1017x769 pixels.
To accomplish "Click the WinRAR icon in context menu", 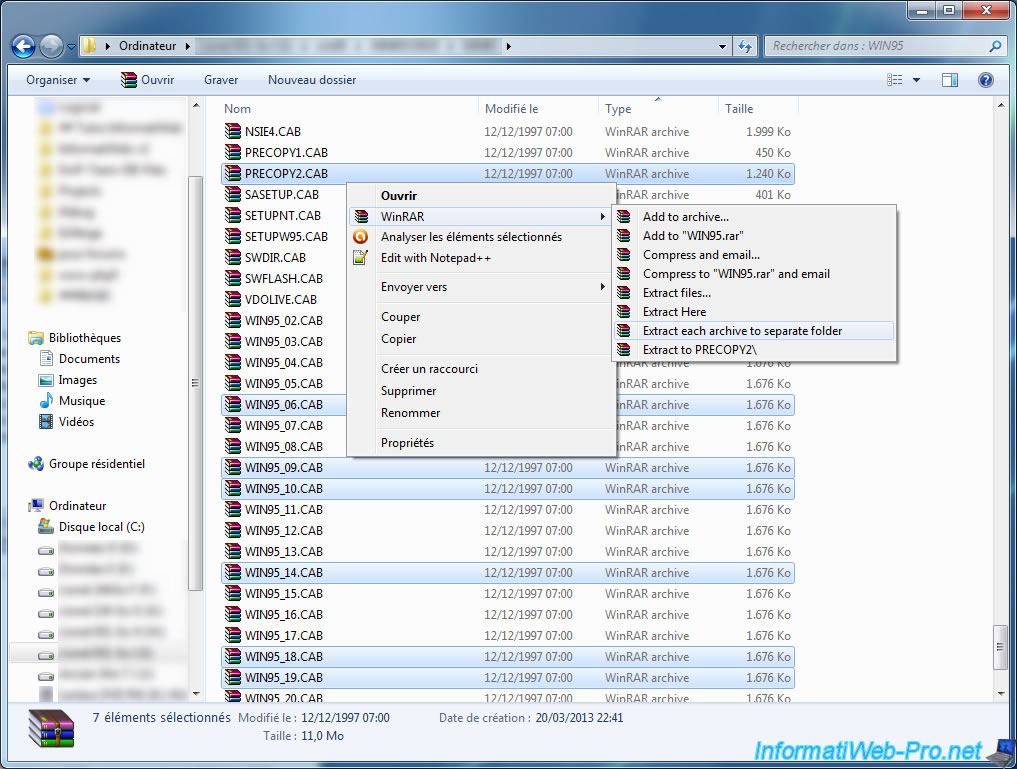I will tap(361, 217).
